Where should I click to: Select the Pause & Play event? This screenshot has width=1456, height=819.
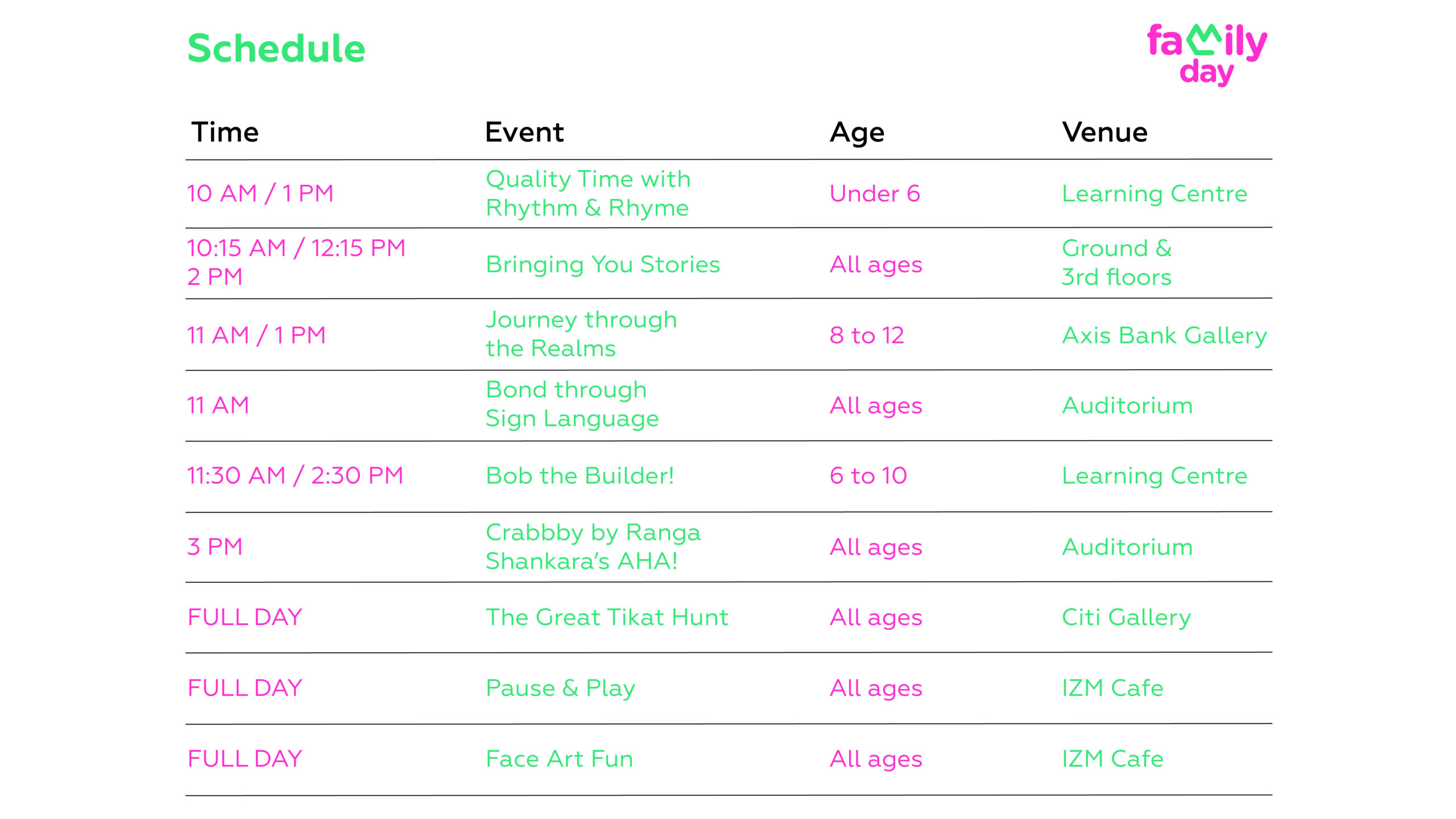560,688
